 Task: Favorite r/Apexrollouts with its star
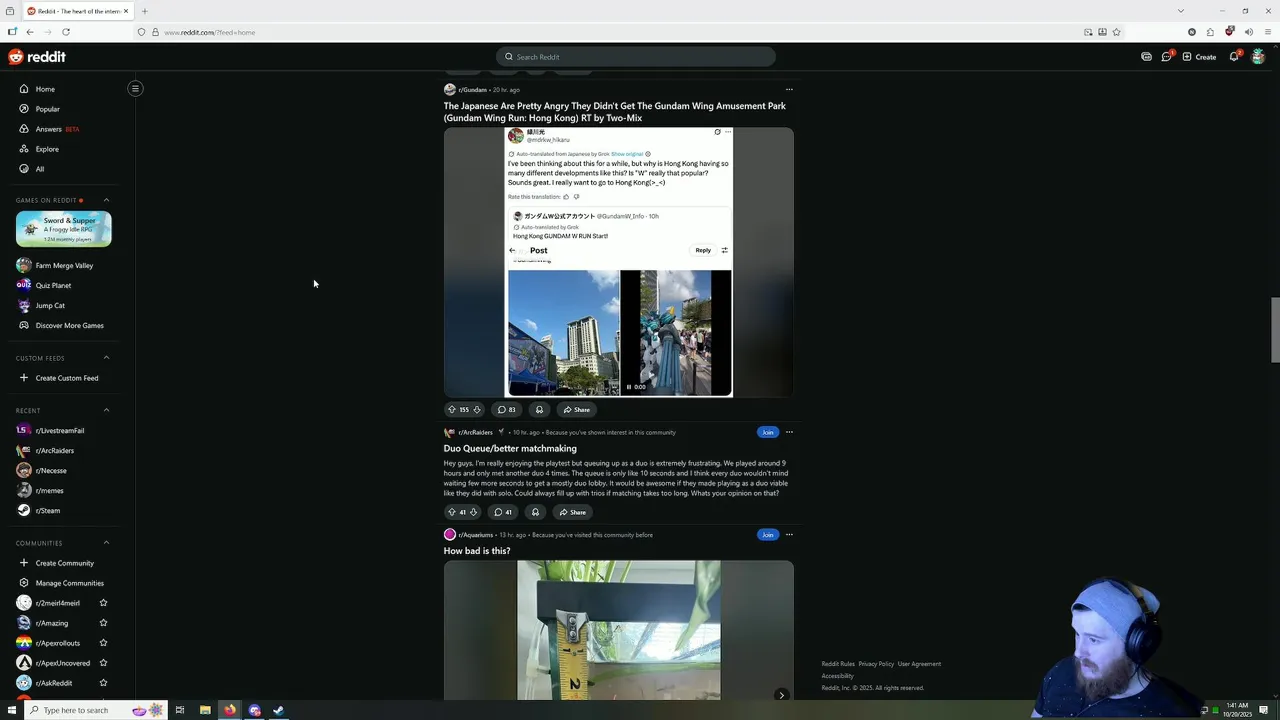[103, 643]
